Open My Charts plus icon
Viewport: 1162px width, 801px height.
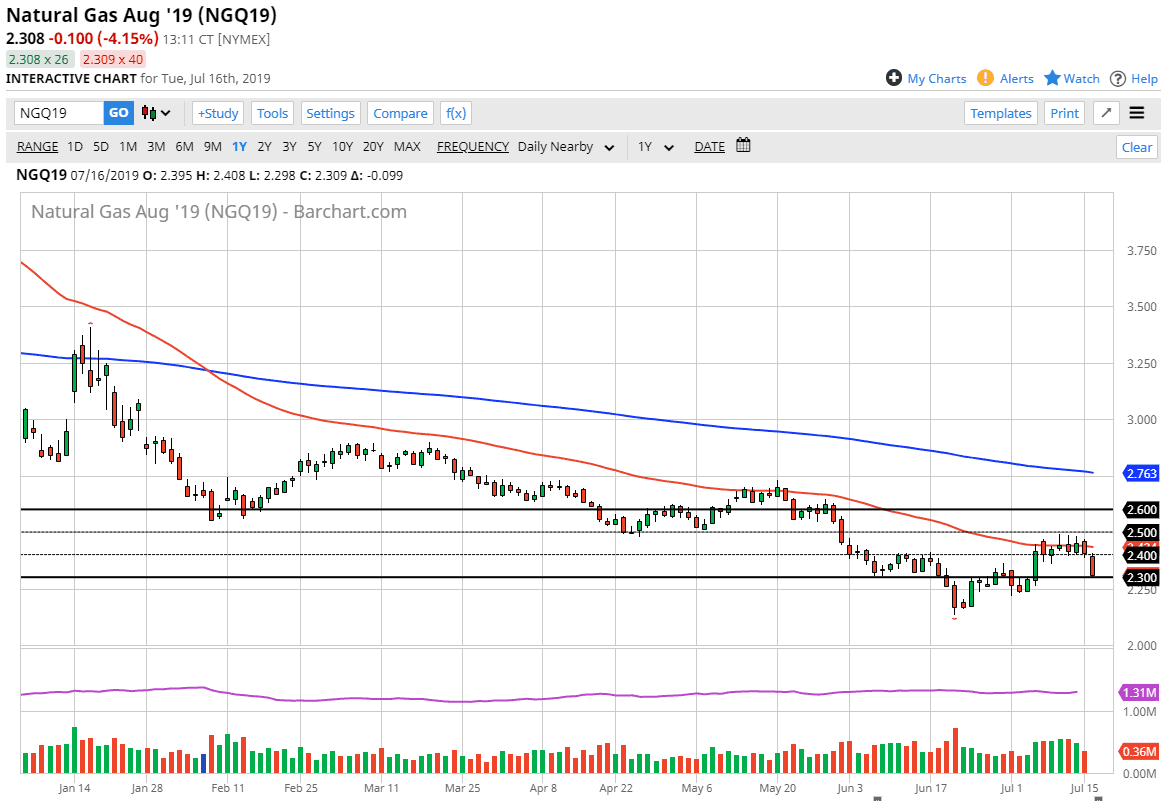tap(894, 78)
